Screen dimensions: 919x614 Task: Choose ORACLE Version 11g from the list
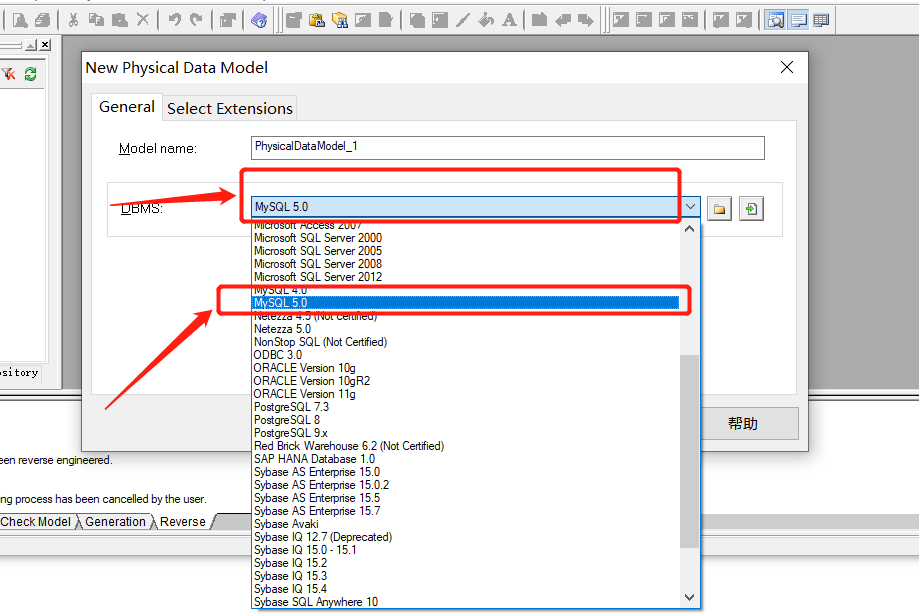[x=304, y=394]
